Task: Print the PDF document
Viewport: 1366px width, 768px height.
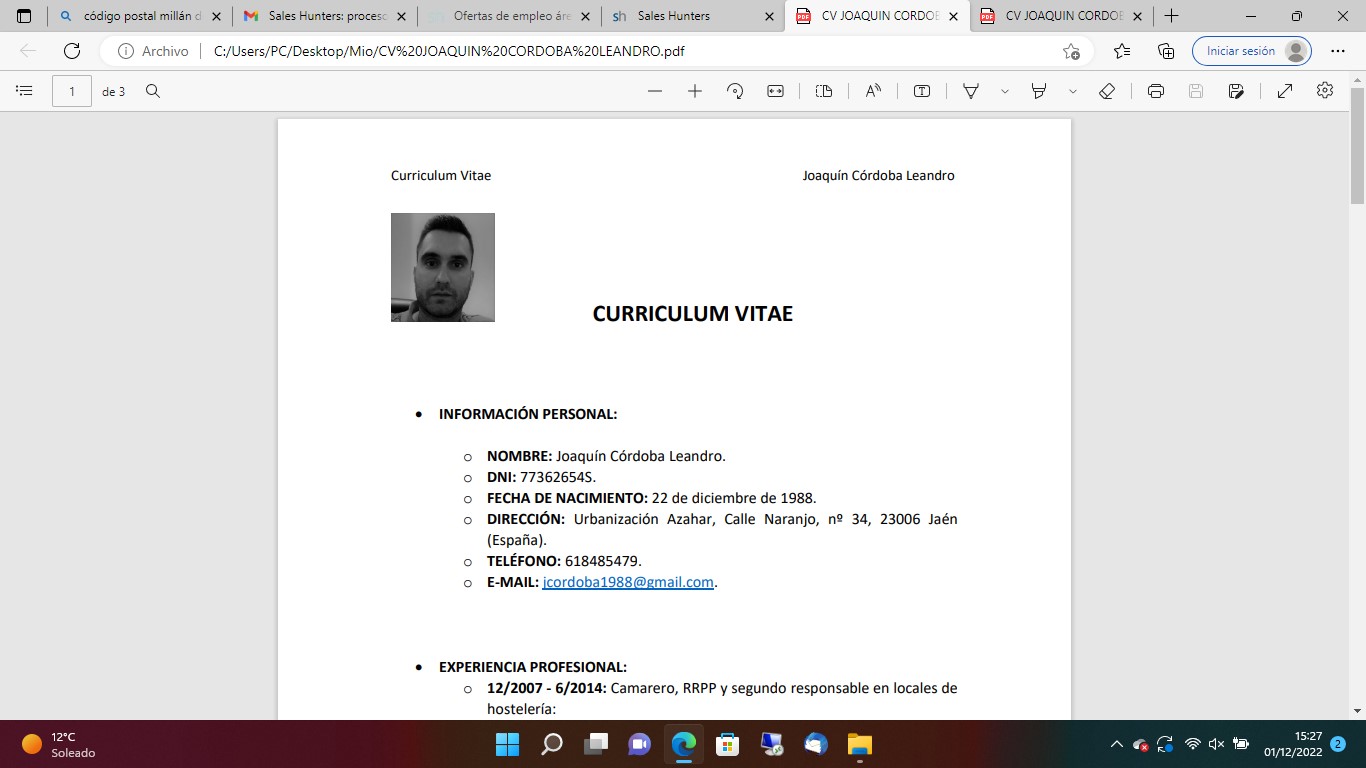Action: click(x=1156, y=91)
